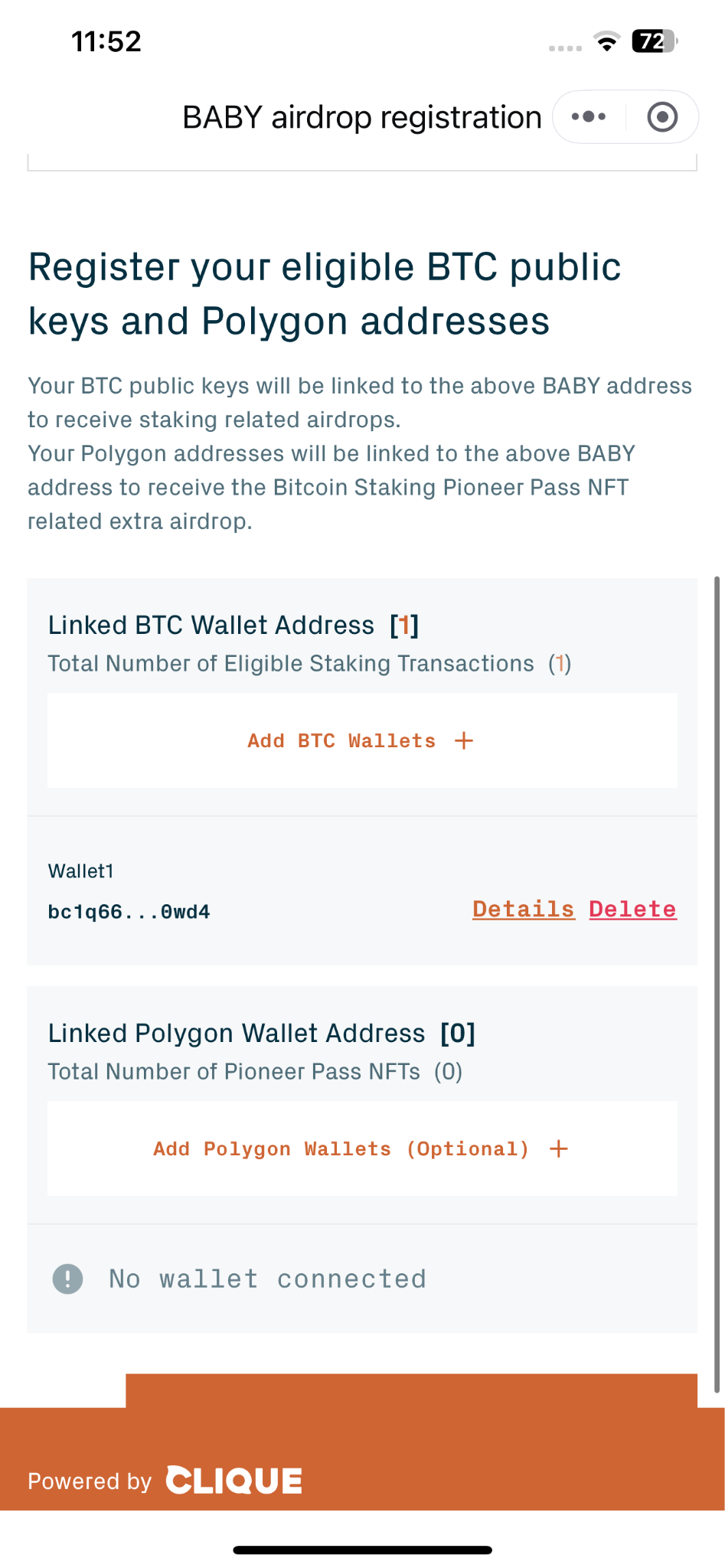The height and width of the screenshot is (1568, 725).
Task: Select the bc1q66...0wd4 address text
Action: point(129,912)
